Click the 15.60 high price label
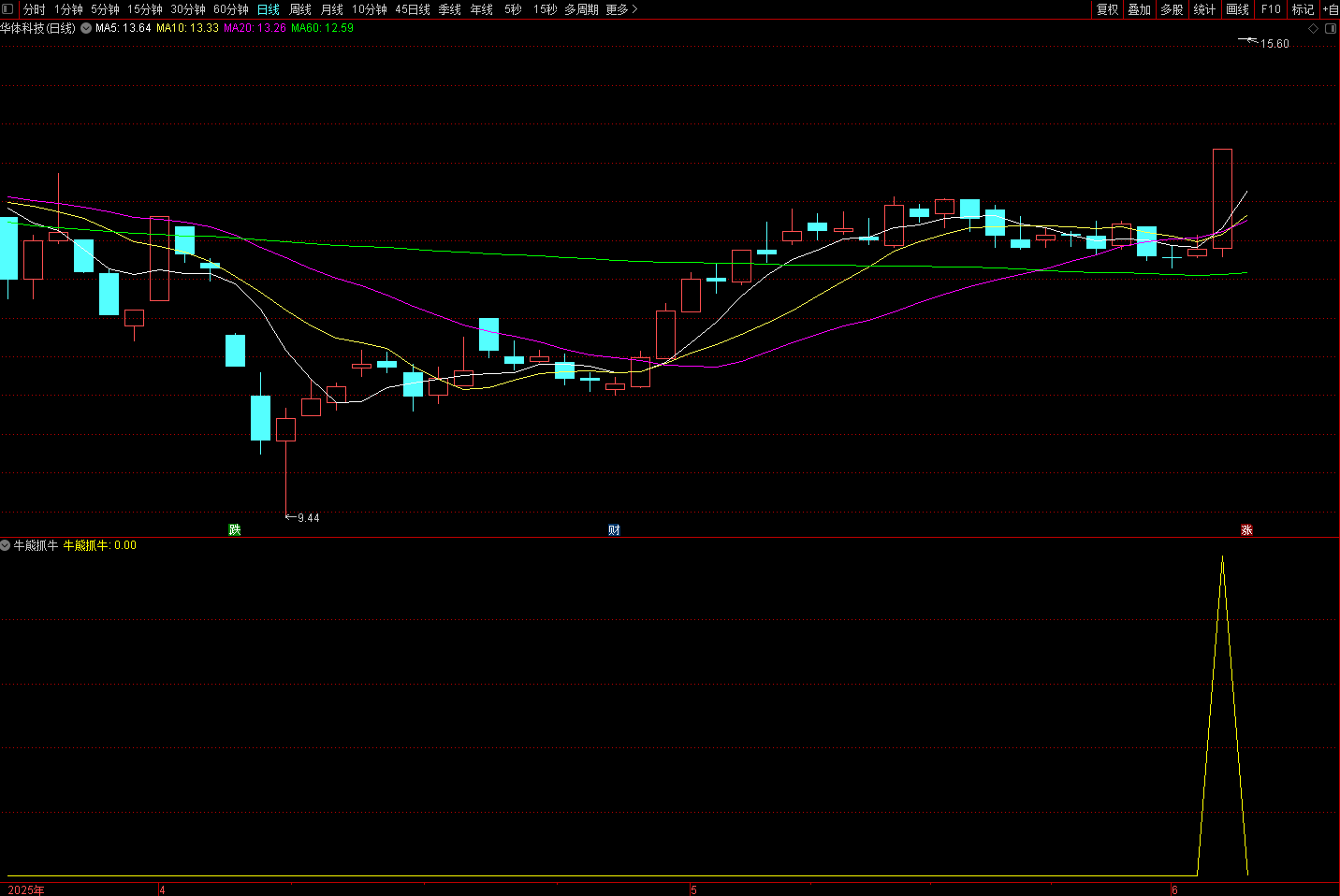The height and width of the screenshot is (896, 1340). pyautogui.click(x=1274, y=44)
